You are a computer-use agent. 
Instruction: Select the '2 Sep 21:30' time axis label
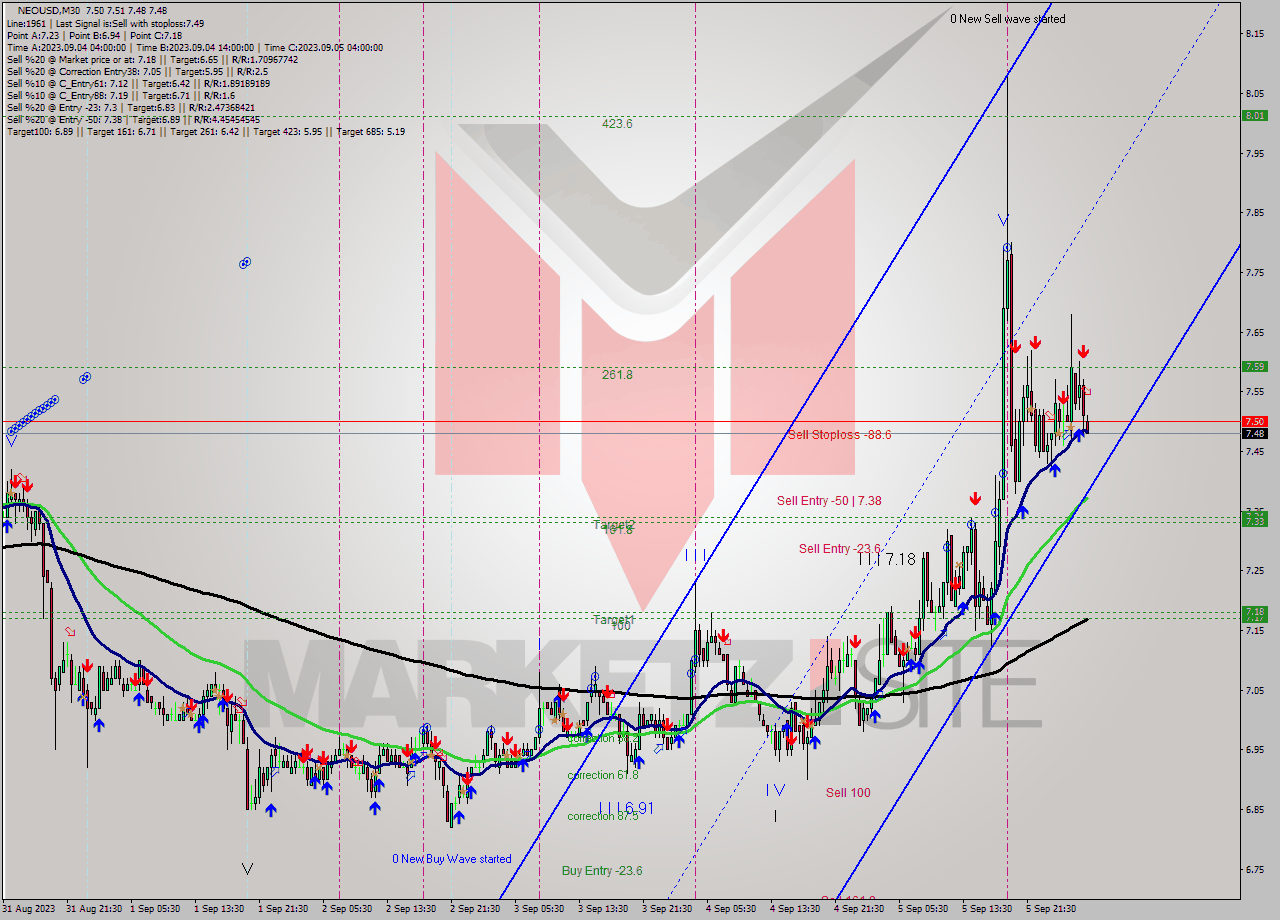(x=475, y=909)
